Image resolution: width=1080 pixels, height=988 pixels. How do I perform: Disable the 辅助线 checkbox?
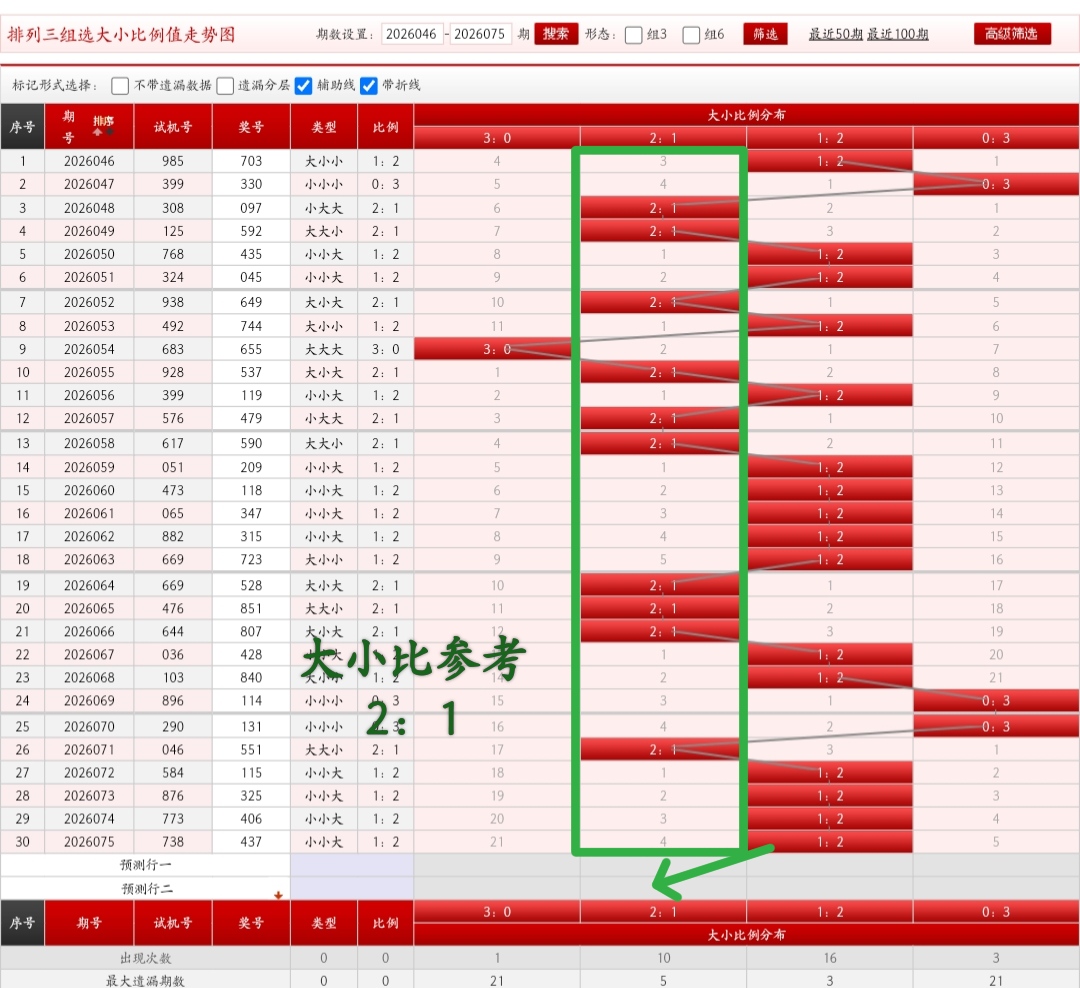click(302, 86)
